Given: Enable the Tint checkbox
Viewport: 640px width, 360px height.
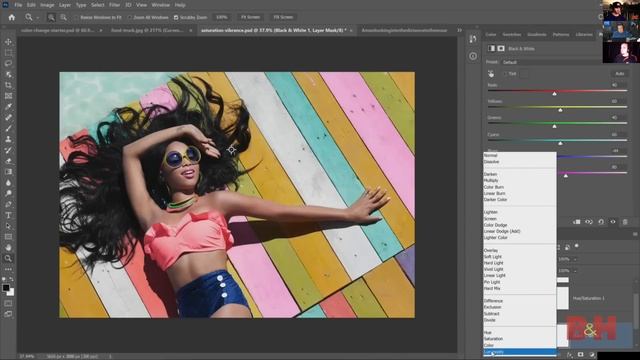Looking at the screenshot, I should click(505, 74).
